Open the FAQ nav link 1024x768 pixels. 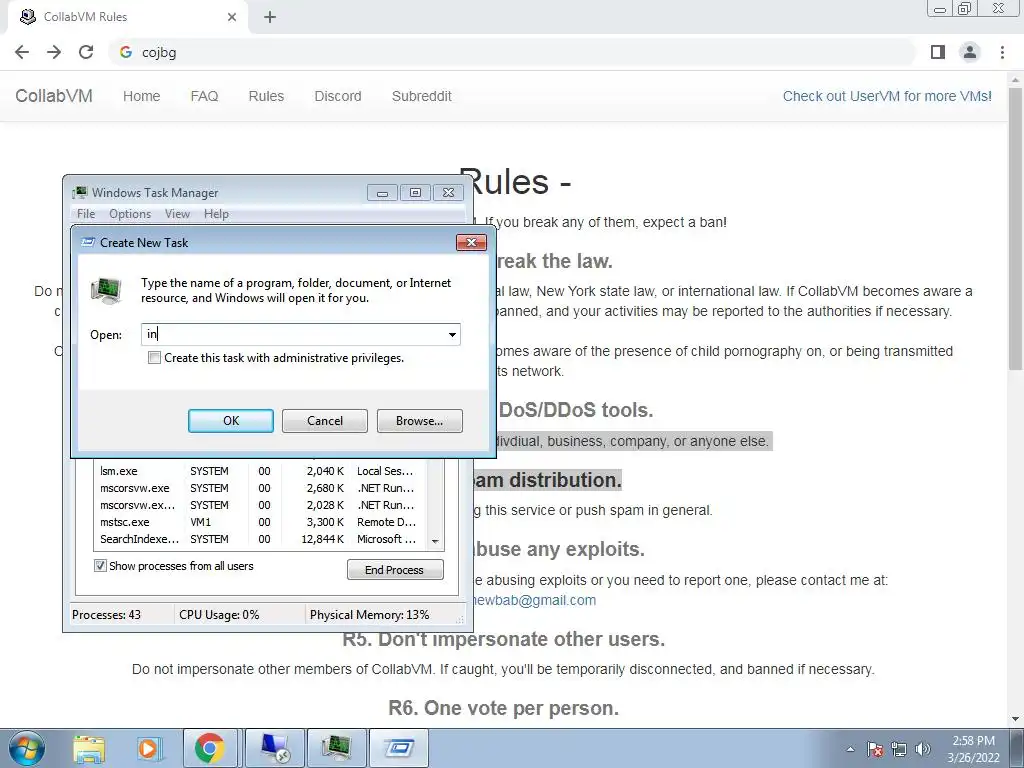click(x=204, y=96)
